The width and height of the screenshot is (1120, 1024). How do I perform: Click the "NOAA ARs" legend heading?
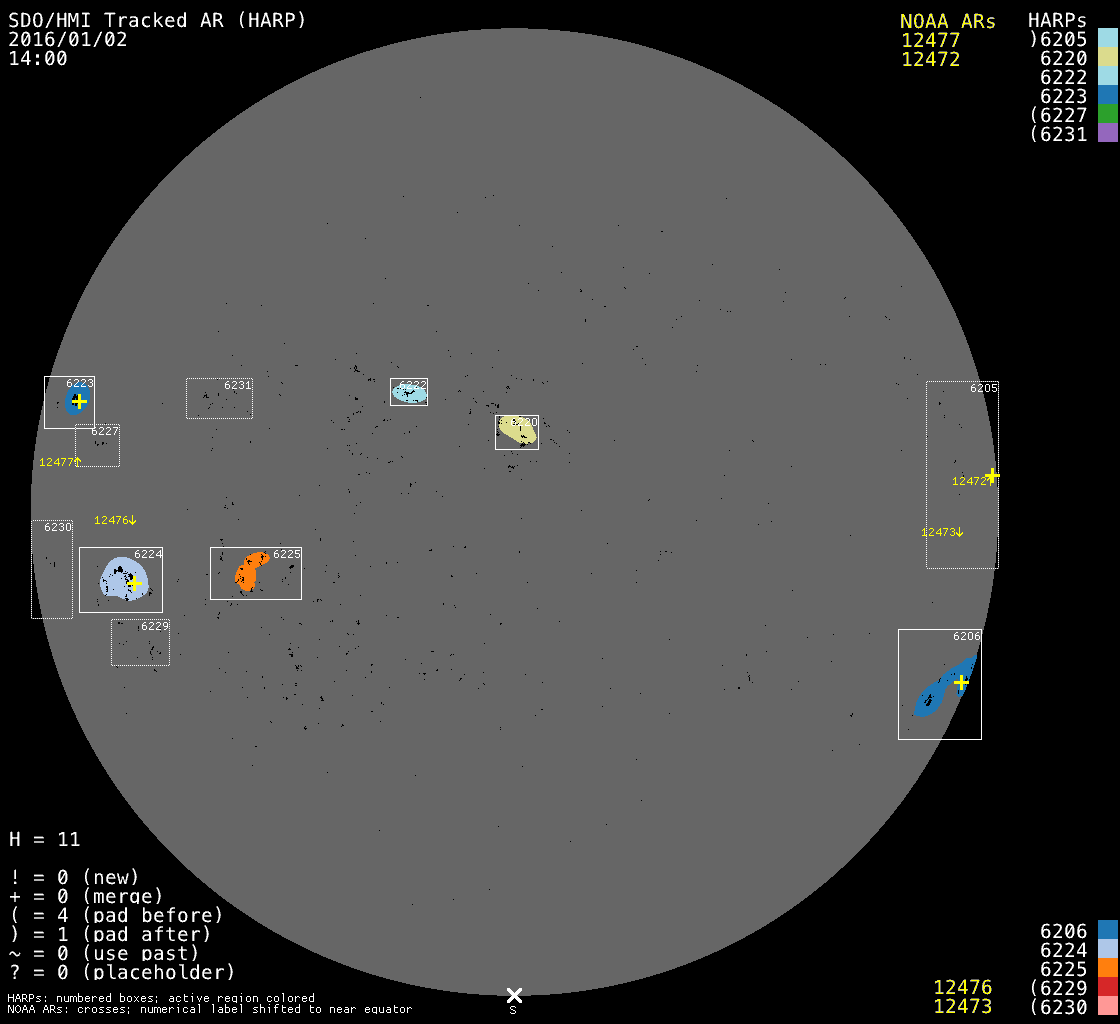point(947,21)
